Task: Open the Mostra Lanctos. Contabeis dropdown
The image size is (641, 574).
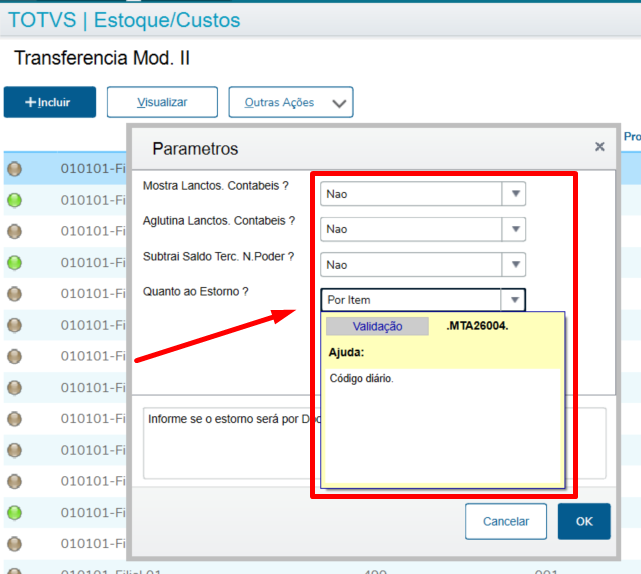Action: click(514, 194)
